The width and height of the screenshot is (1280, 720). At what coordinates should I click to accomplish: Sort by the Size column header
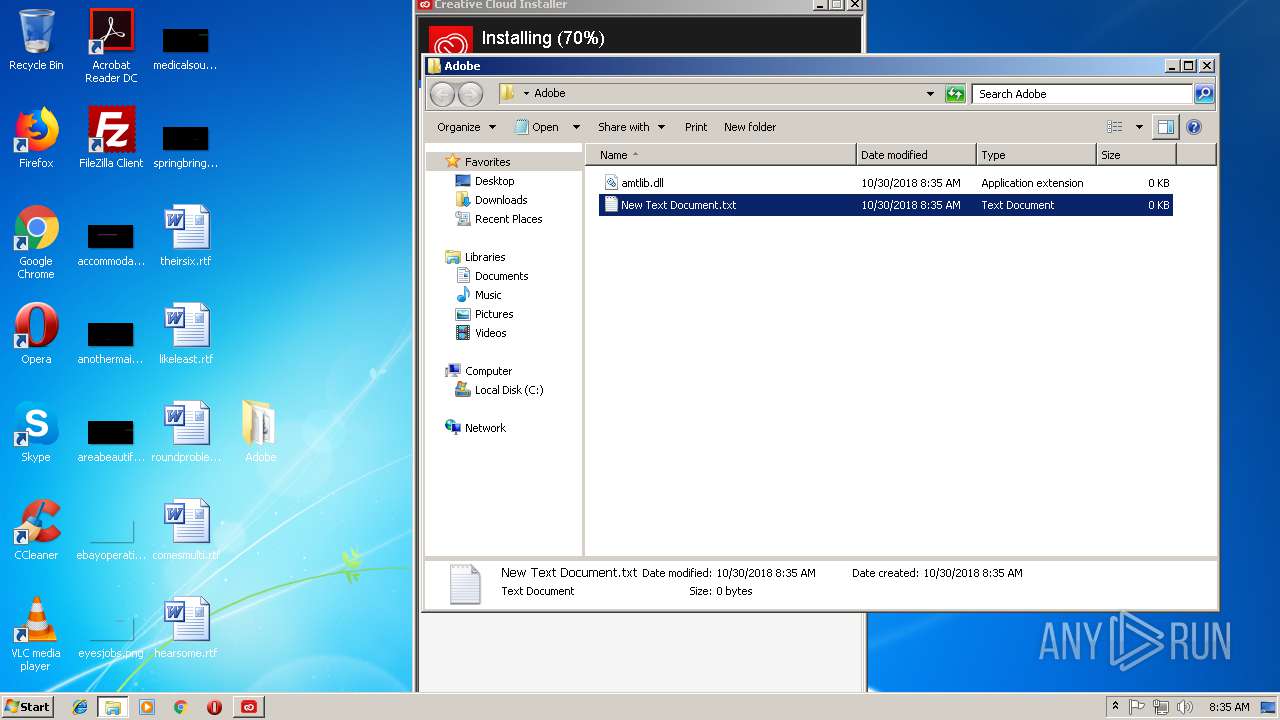pos(1136,155)
